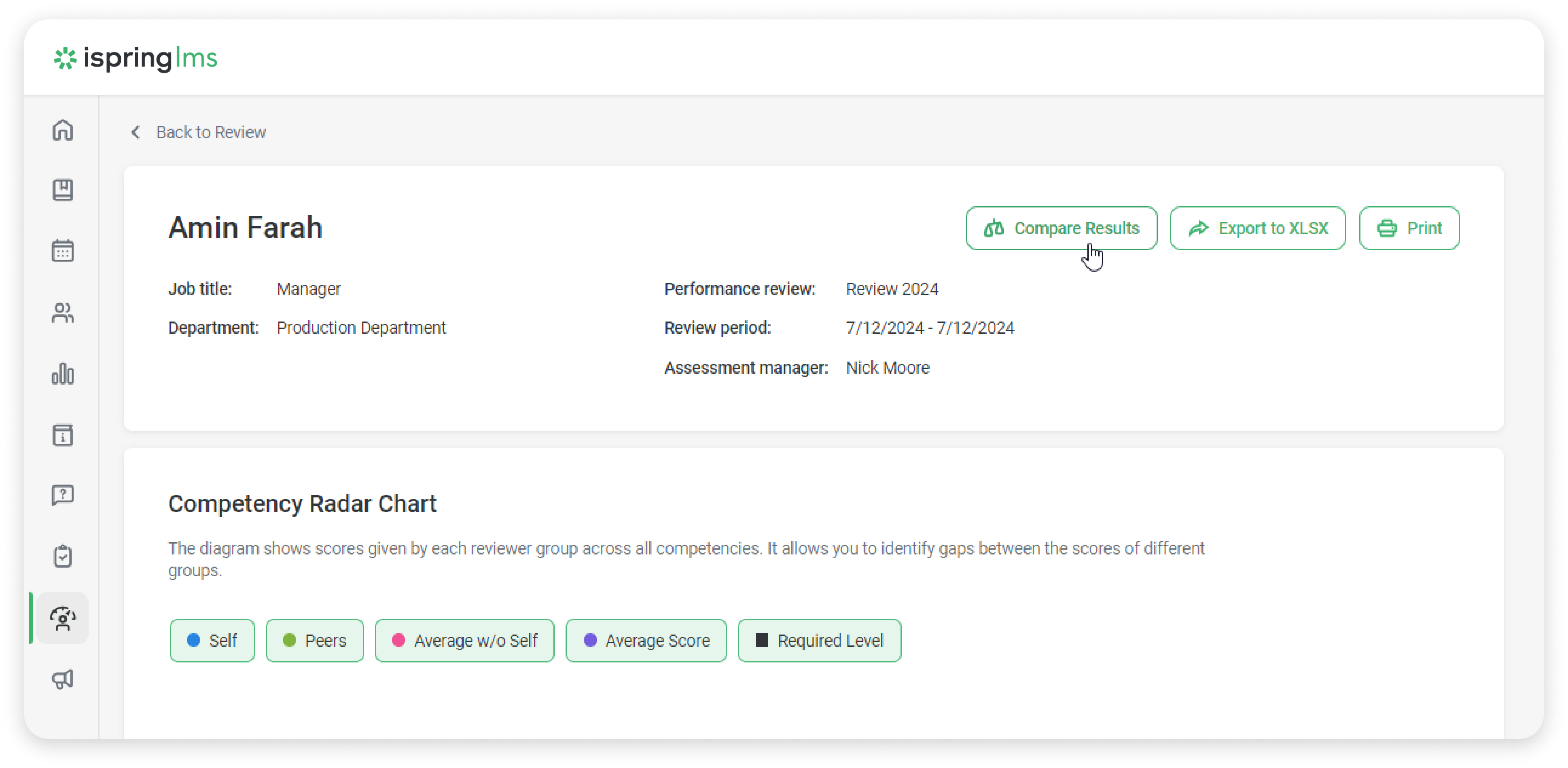Open the megaphone announcements icon

[x=63, y=679]
